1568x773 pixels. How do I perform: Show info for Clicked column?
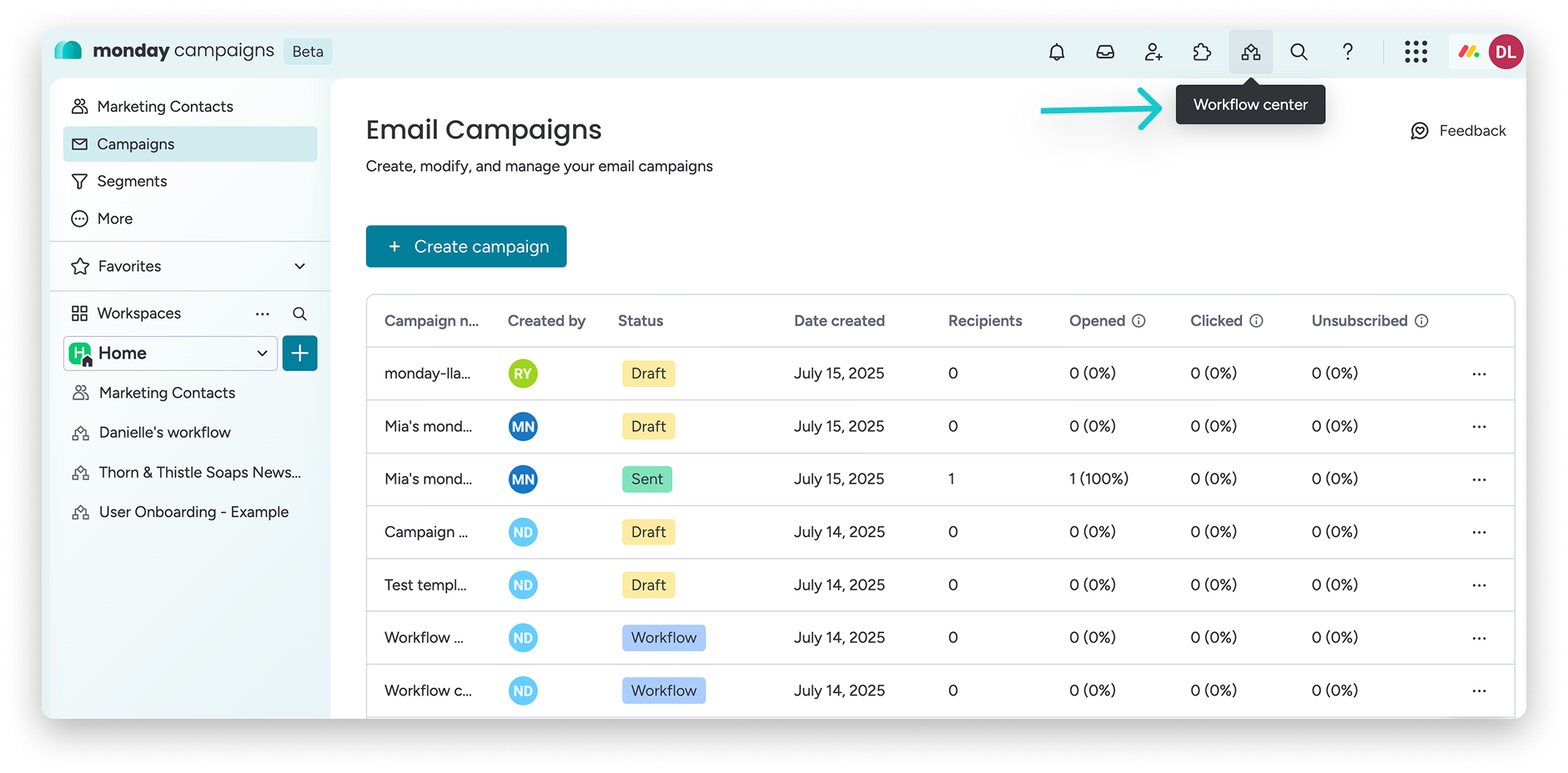click(x=1256, y=321)
